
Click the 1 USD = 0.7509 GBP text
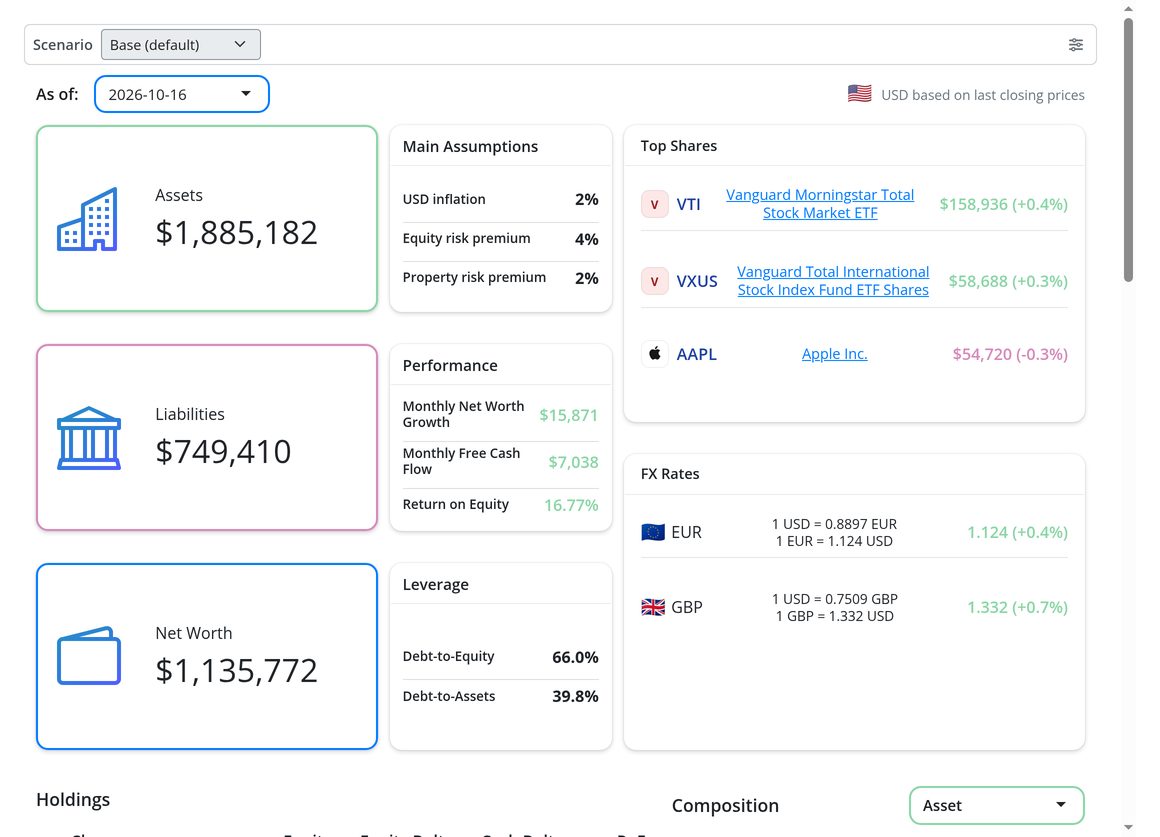pos(834,599)
